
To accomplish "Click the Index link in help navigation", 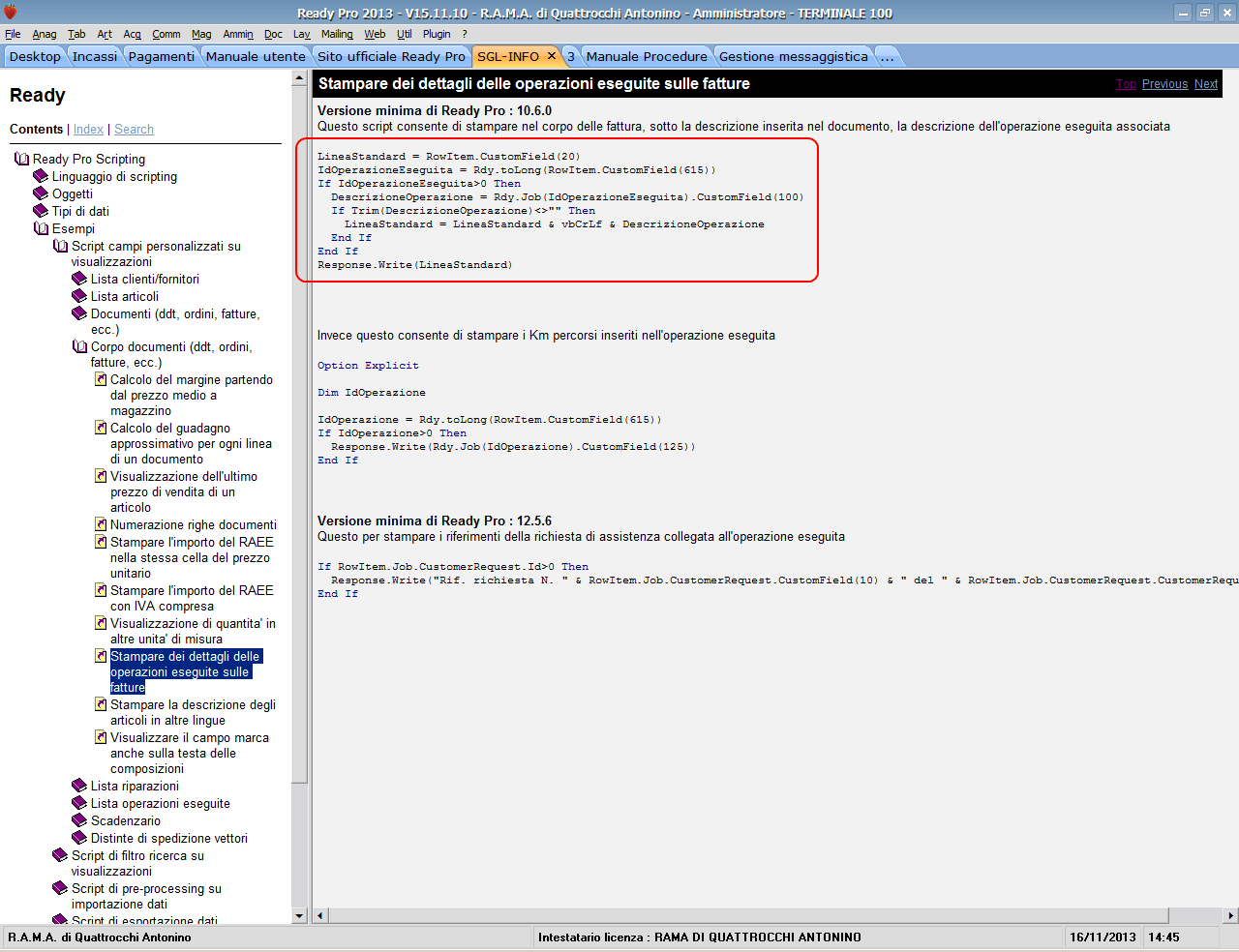I will point(88,129).
